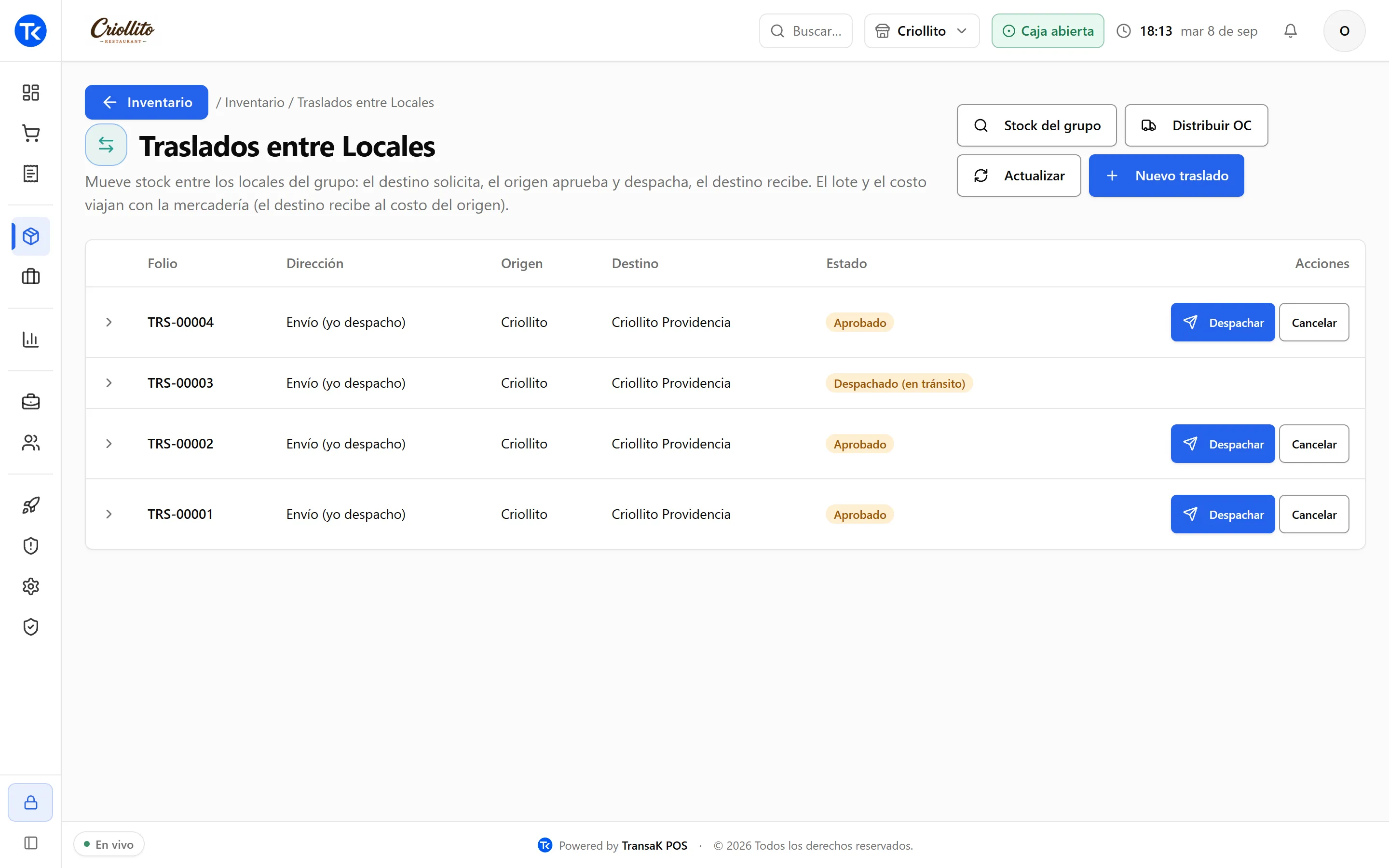Click the En vivo status indicator
The image size is (1389, 868).
(109, 844)
